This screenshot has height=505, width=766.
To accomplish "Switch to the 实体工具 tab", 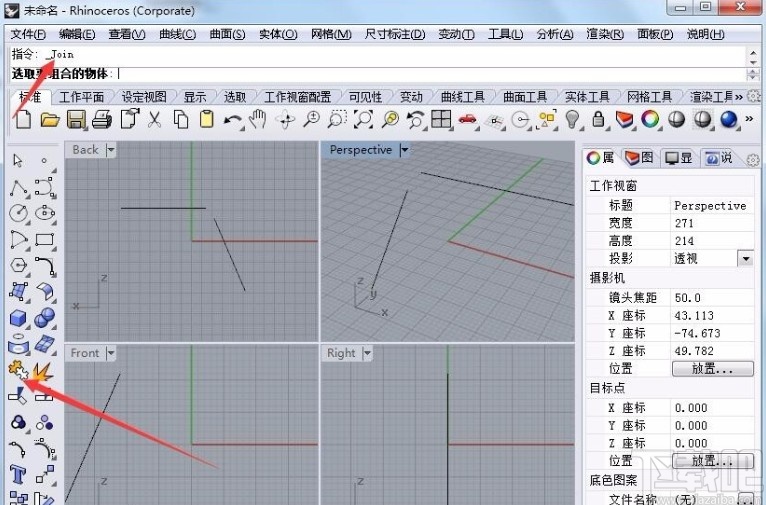I will tap(587, 97).
